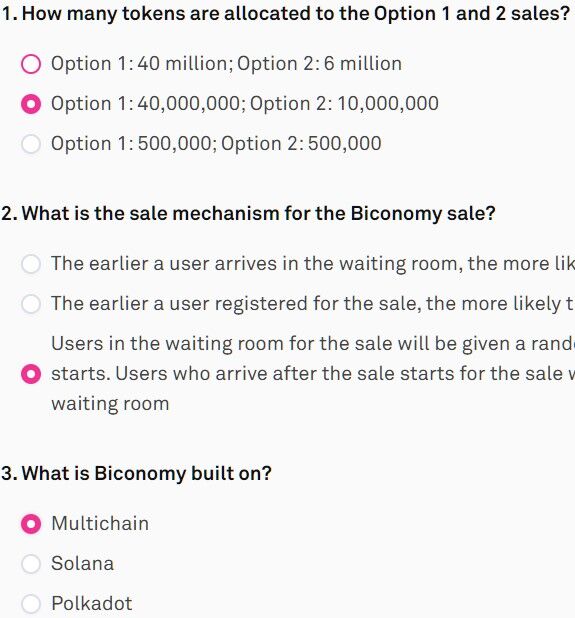Select 'earlier a user arrives' radio button
The height and width of the screenshot is (618, 575).
click(31, 264)
